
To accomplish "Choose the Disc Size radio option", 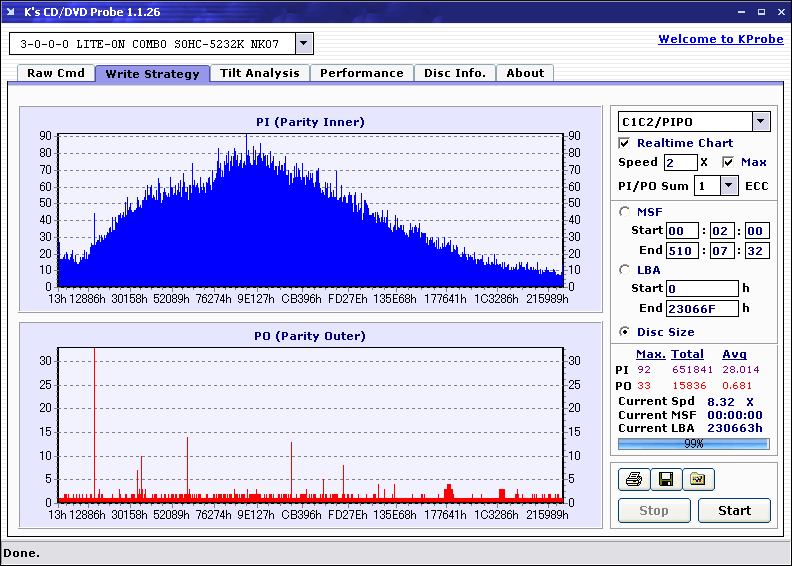I will point(625,332).
